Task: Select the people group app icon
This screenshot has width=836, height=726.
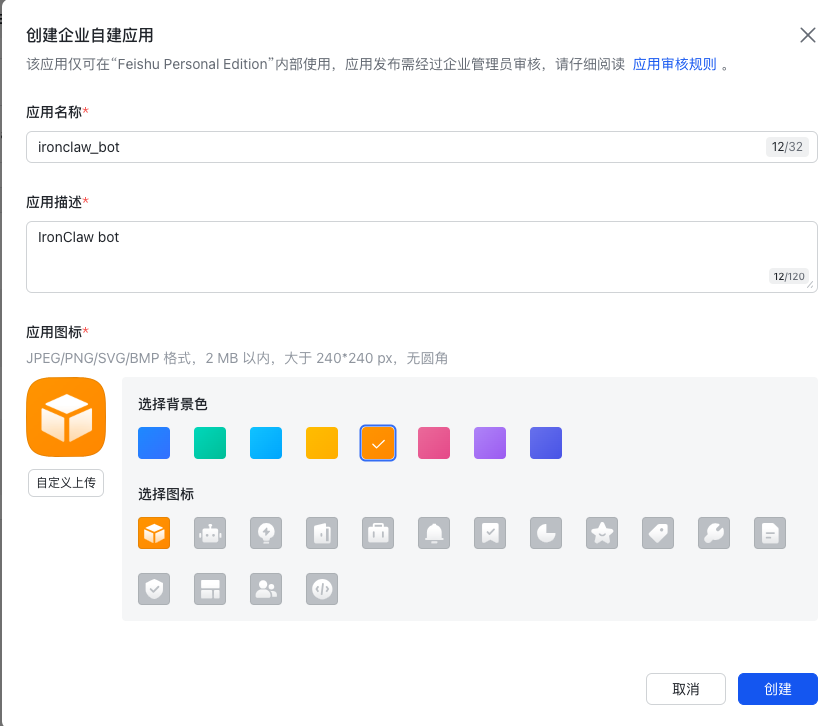Action: [x=266, y=588]
